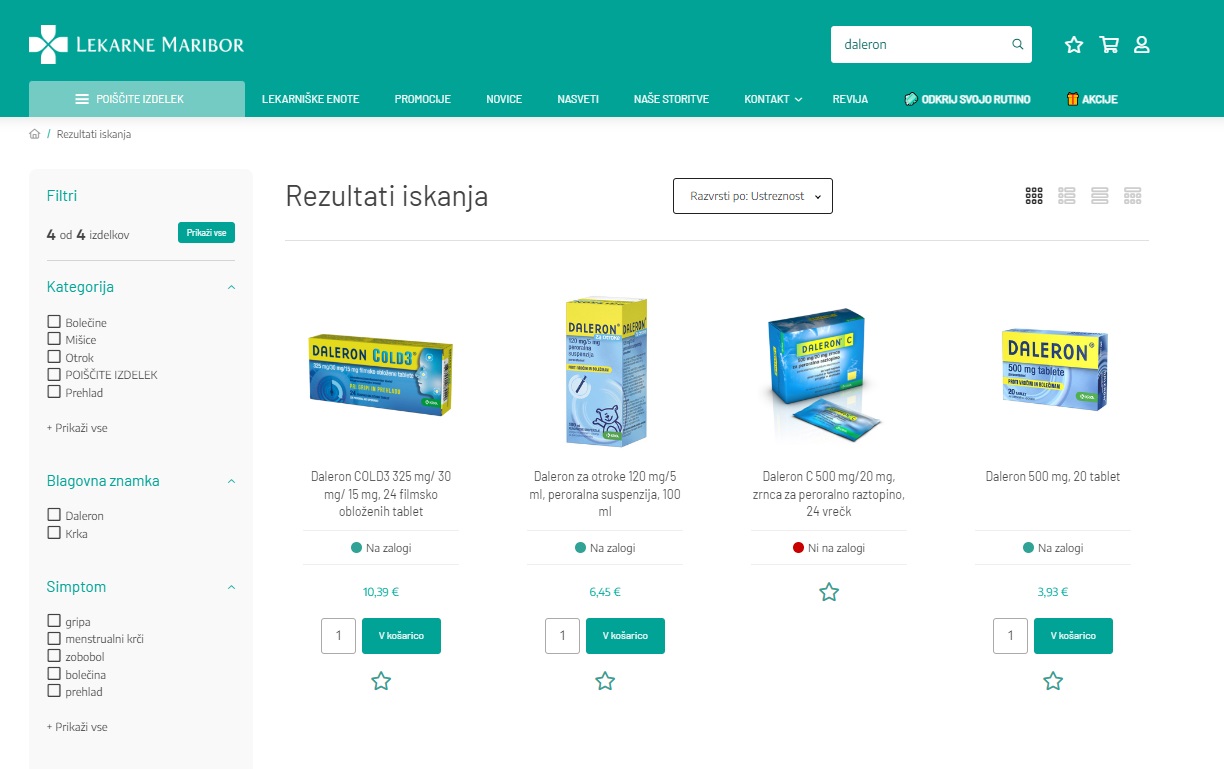Click the Daleron za otroke product image

coord(605,372)
